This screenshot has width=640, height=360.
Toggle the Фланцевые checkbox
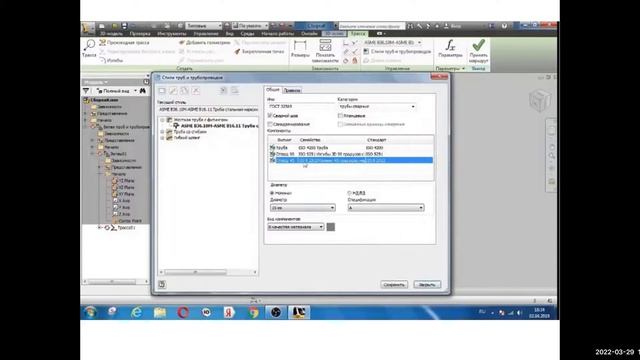pos(340,116)
